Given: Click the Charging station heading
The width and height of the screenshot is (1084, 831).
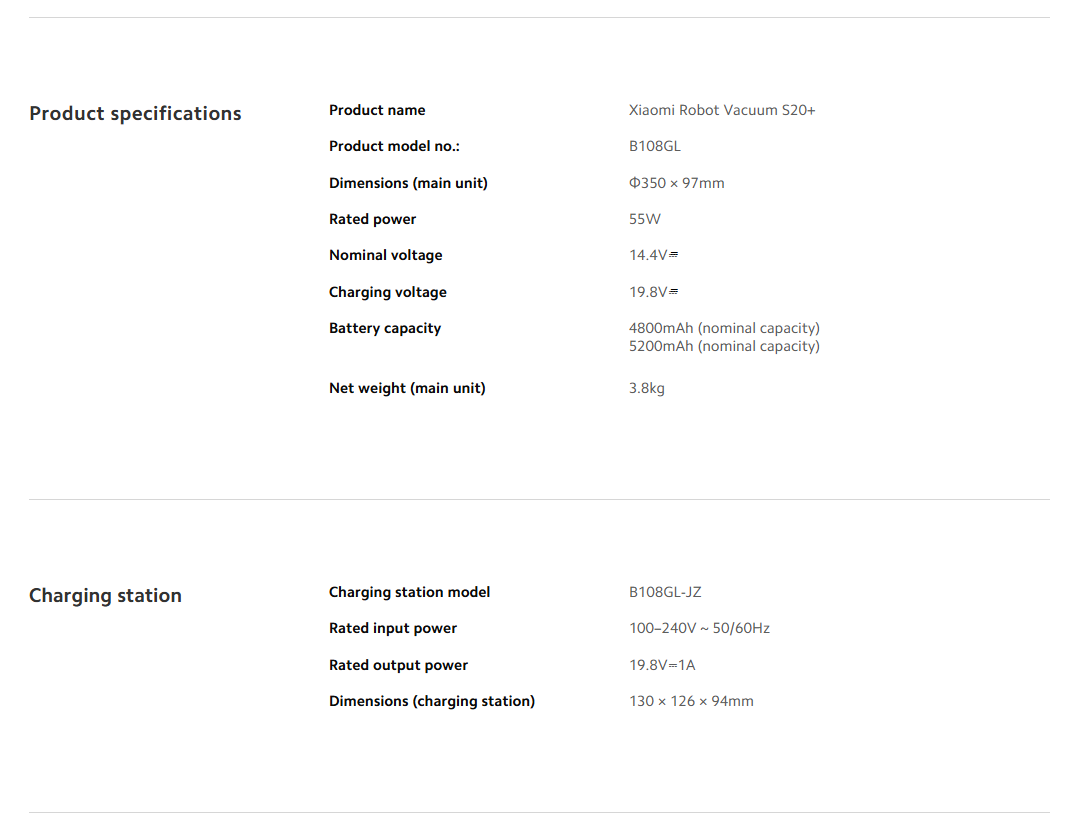Looking at the screenshot, I should click(105, 595).
